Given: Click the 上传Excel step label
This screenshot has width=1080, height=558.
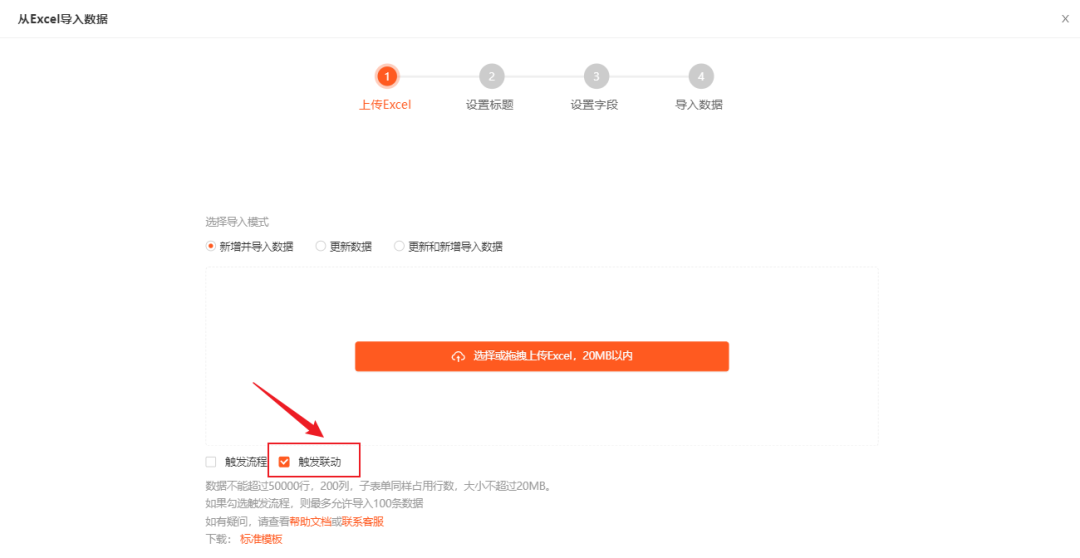Looking at the screenshot, I should coord(385,105).
